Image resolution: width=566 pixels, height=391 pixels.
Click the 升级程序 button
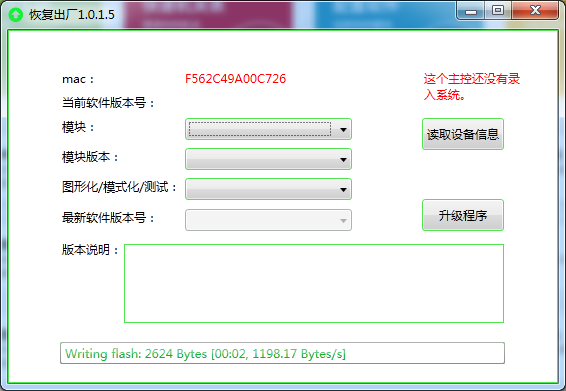pyautogui.click(x=463, y=215)
